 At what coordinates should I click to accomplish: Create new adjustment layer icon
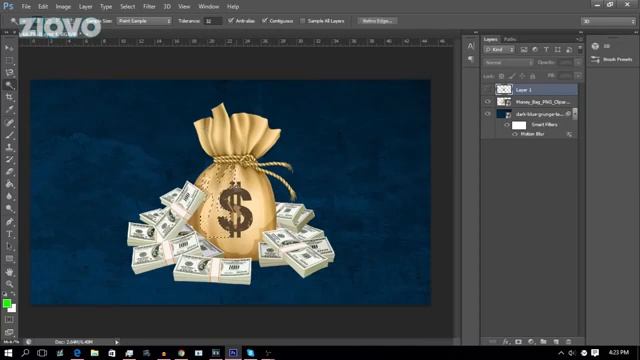click(x=531, y=342)
